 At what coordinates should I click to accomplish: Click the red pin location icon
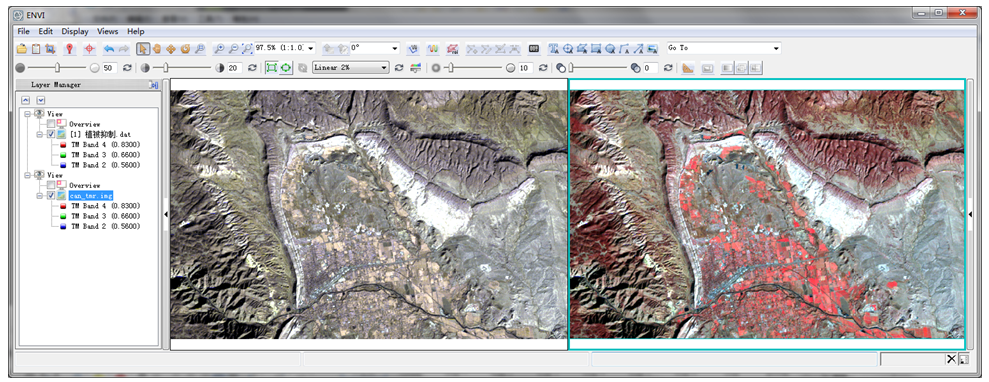[x=69, y=49]
